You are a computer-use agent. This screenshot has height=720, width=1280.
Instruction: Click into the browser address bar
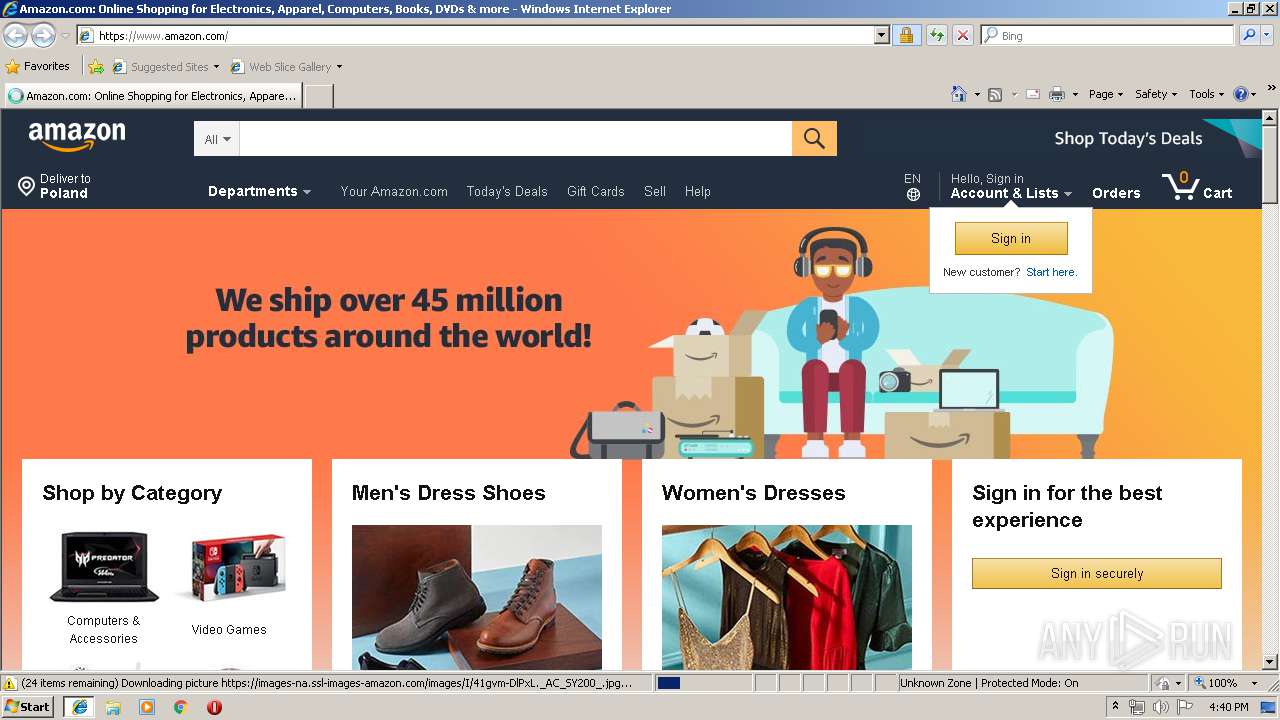[x=475, y=35]
